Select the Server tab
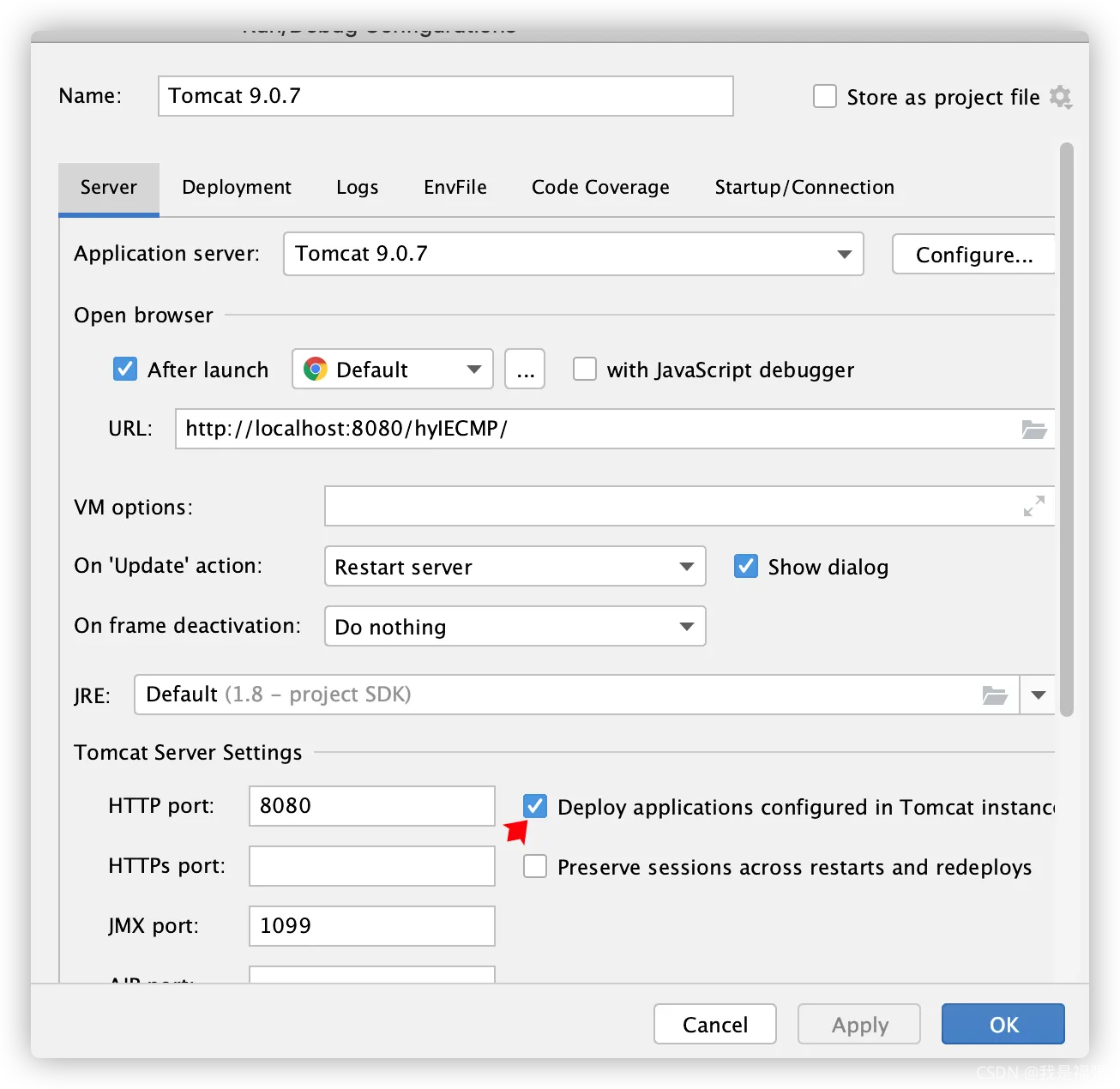Image resolution: width=1120 pixels, height=1089 pixels. pyautogui.click(x=109, y=188)
